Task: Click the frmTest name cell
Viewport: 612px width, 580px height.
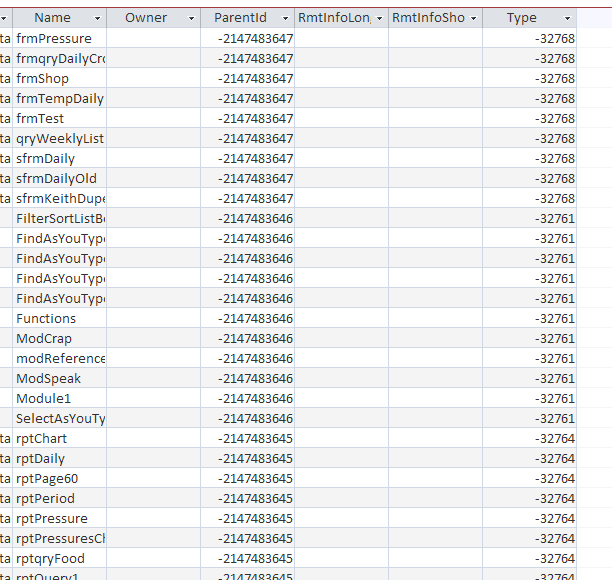Action: click(60, 118)
